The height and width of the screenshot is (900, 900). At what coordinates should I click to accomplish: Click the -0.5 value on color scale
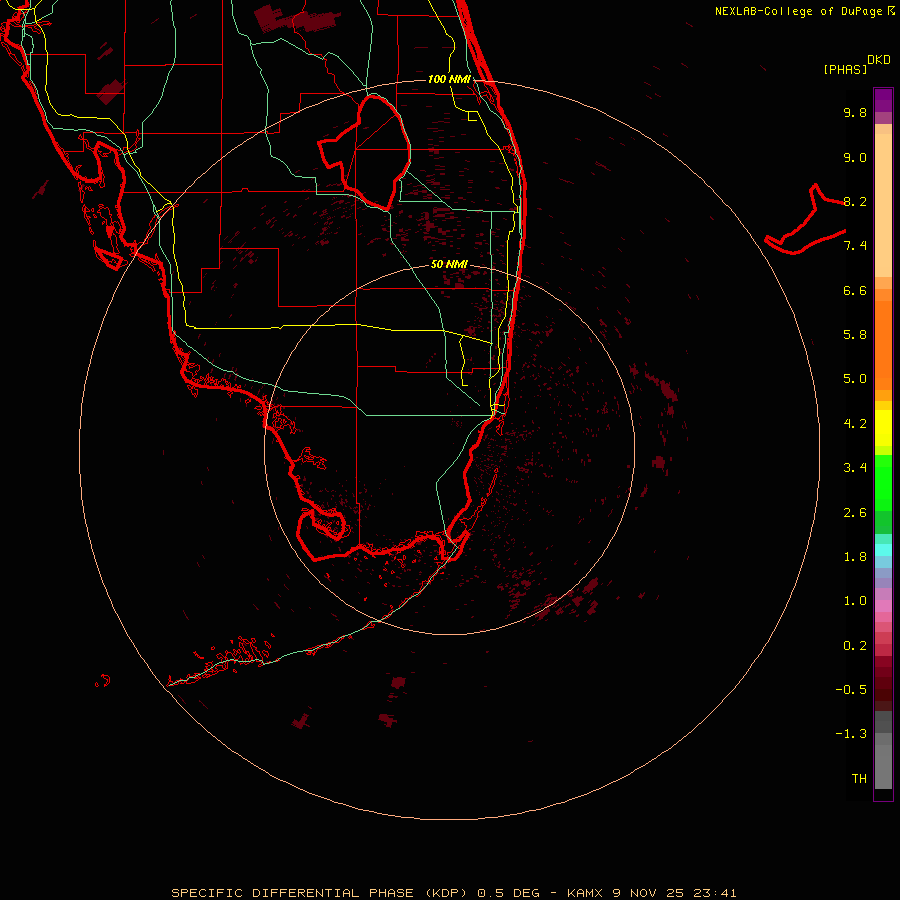[851, 690]
